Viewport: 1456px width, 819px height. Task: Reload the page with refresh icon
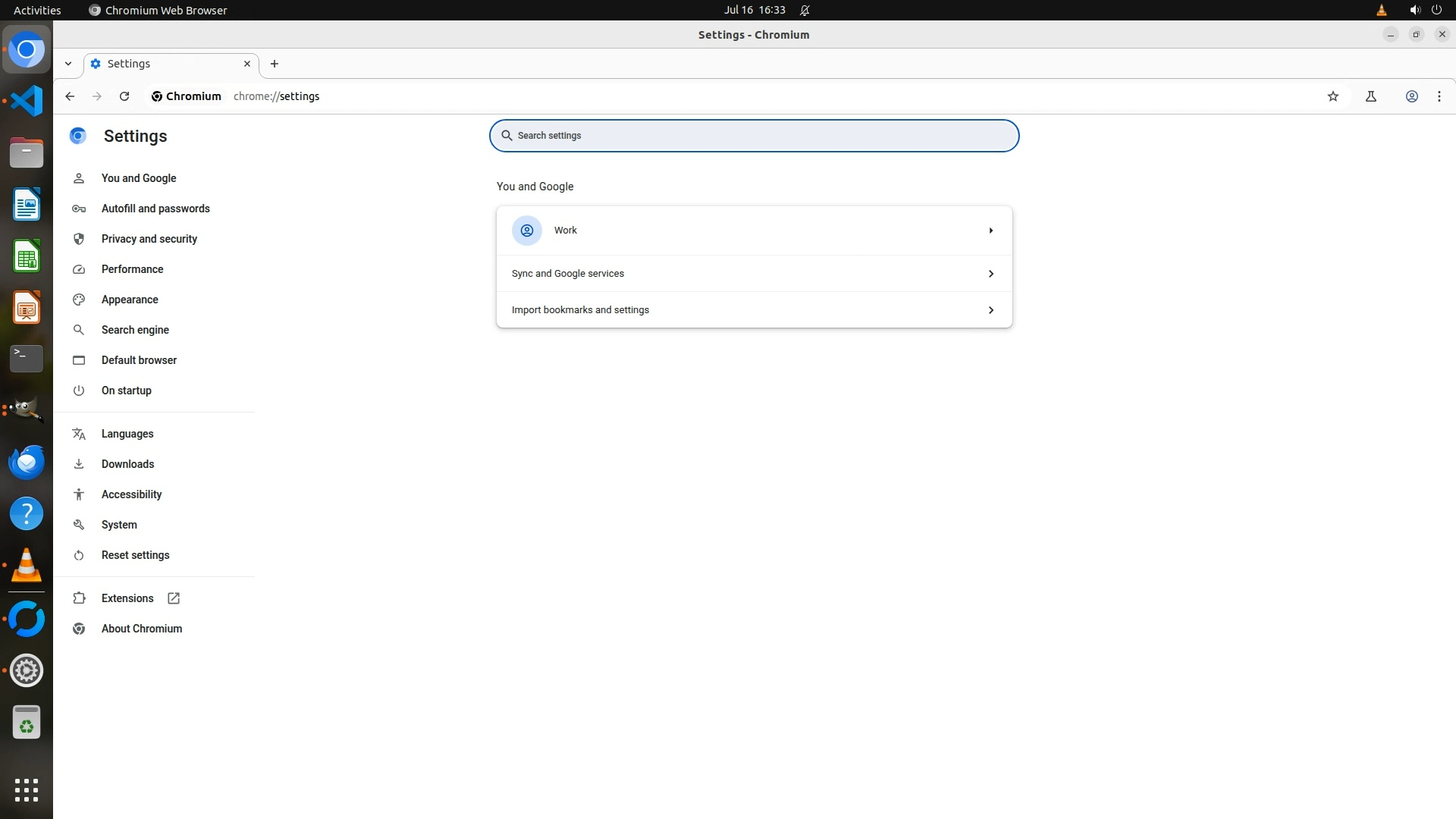pos(124,96)
